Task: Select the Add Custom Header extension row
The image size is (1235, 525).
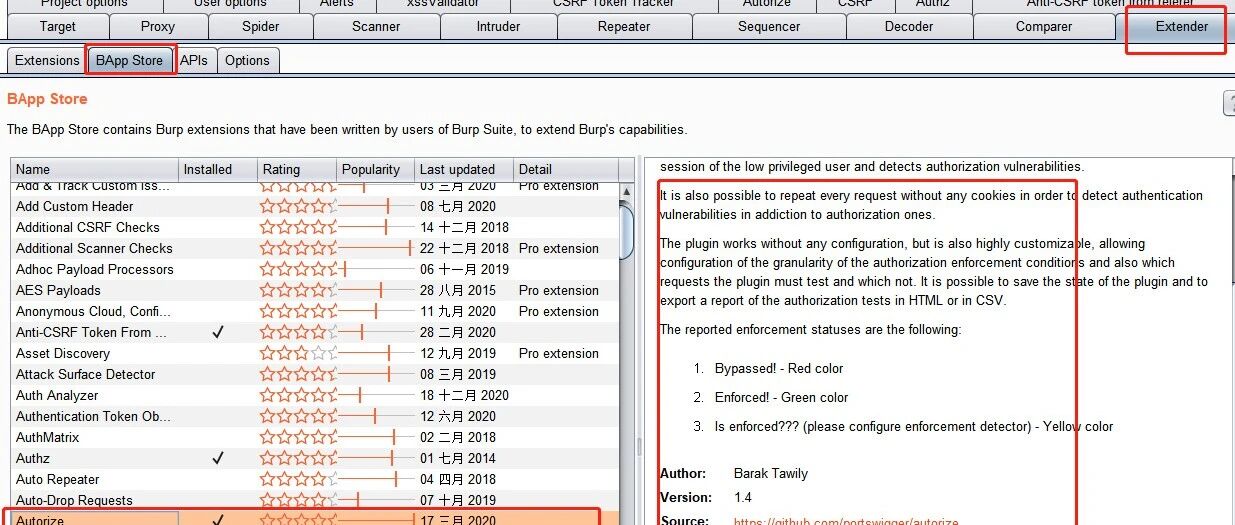Action: pyautogui.click(x=315, y=206)
